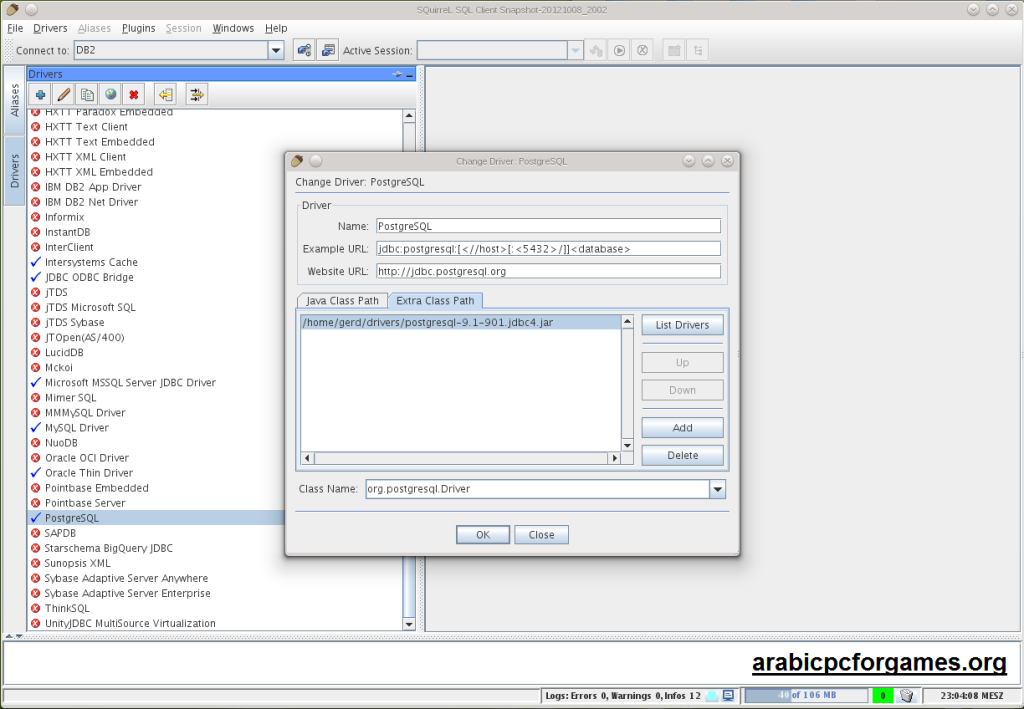Click the class path list horizontal scroll right arrow
The image size is (1024, 709).
(x=614, y=458)
